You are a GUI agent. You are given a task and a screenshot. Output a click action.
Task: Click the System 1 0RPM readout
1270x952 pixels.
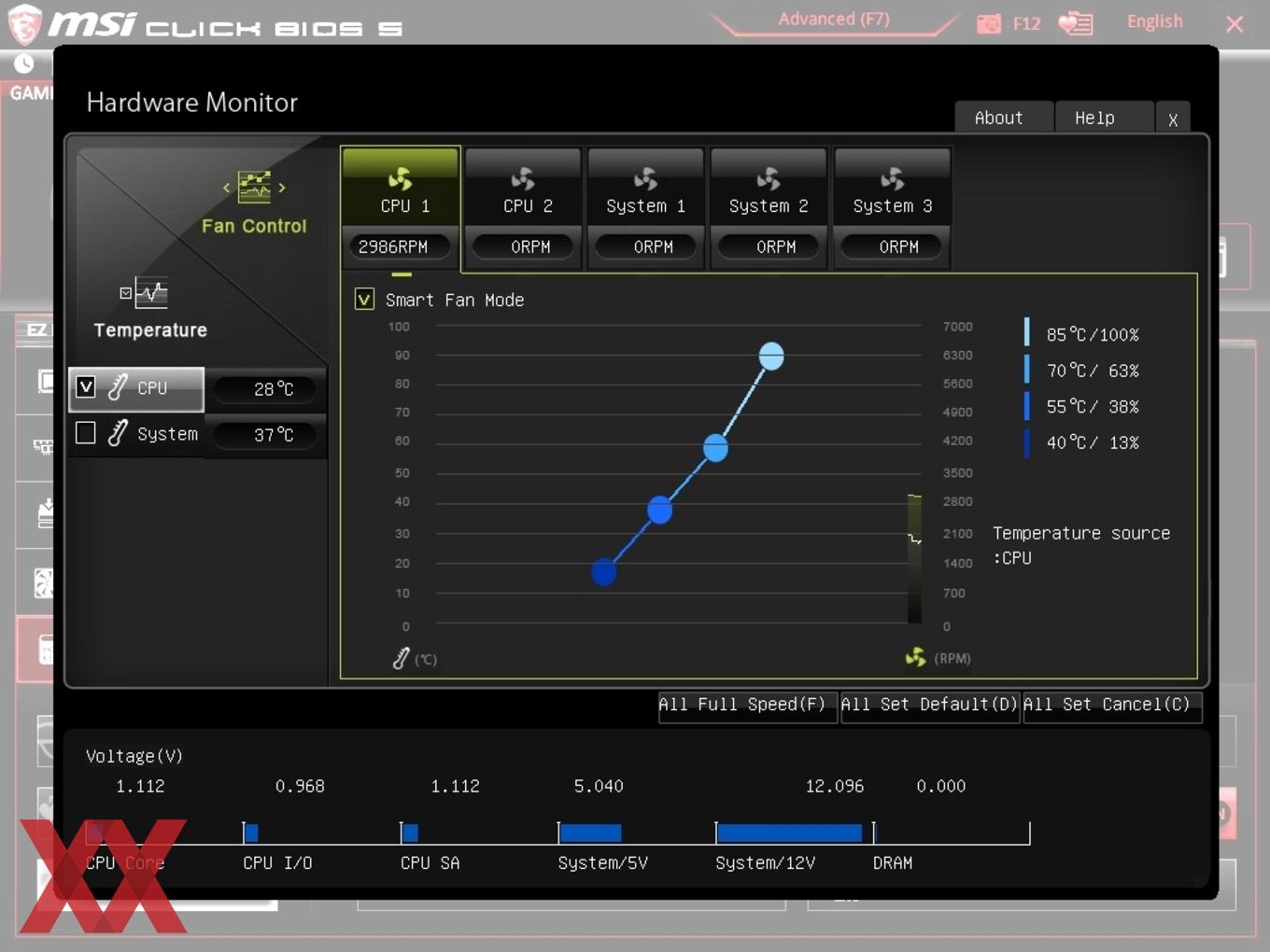pos(645,246)
